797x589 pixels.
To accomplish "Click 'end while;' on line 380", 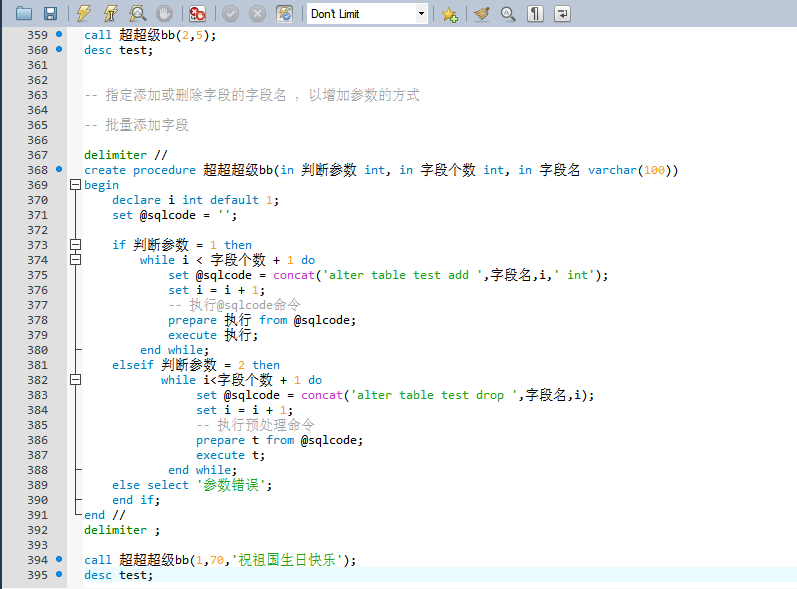I will 174,350.
